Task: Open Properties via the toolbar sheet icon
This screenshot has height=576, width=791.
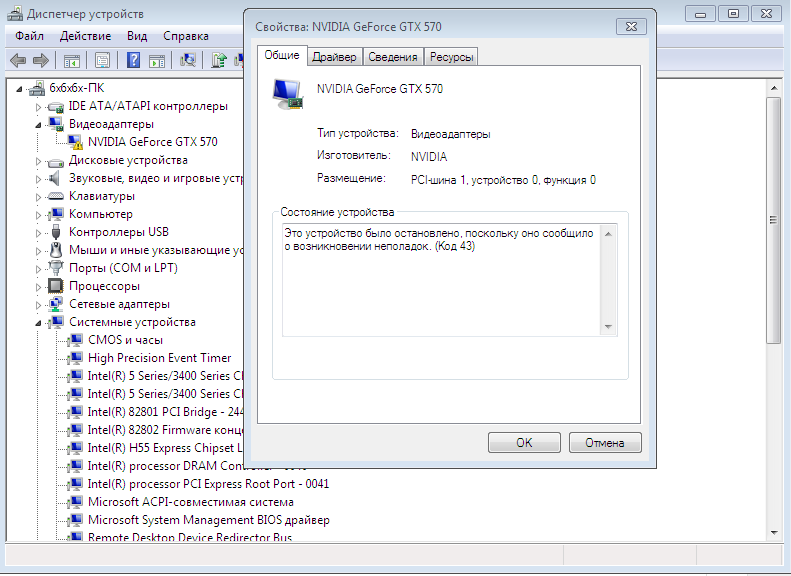Action: click(x=102, y=61)
